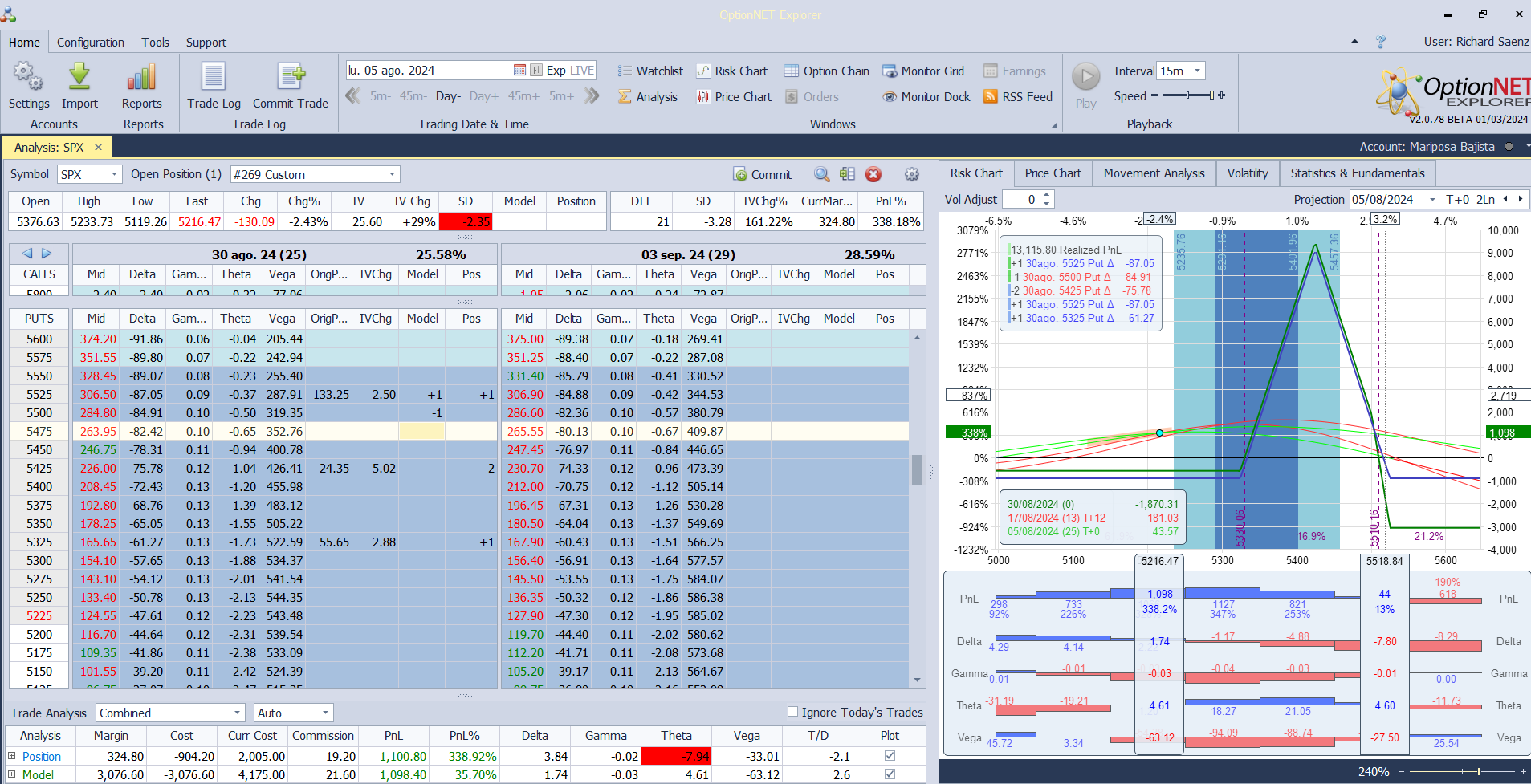Open the Option Chain window
Image resolution: width=1531 pixels, height=784 pixels.
pos(827,71)
